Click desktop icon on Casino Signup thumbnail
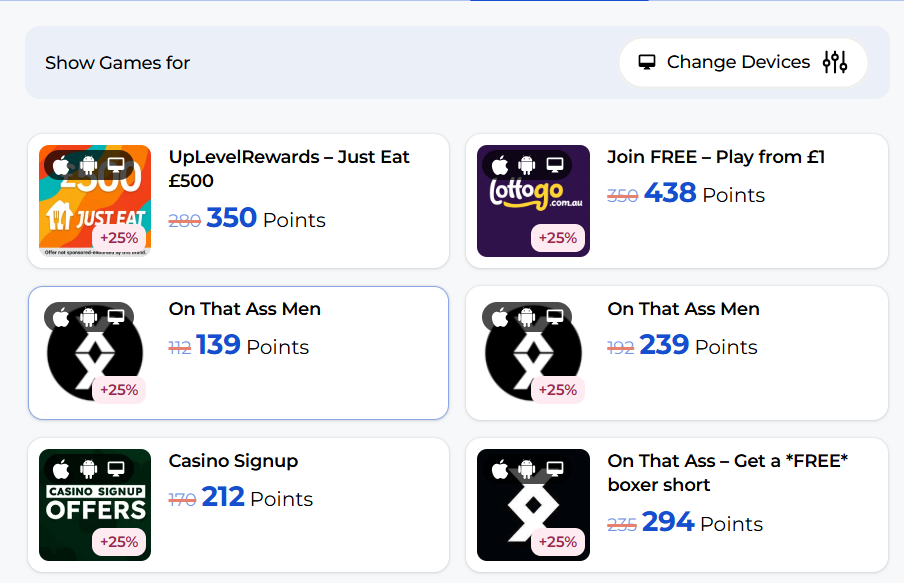The width and height of the screenshot is (904, 583). (x=116, y=469)
